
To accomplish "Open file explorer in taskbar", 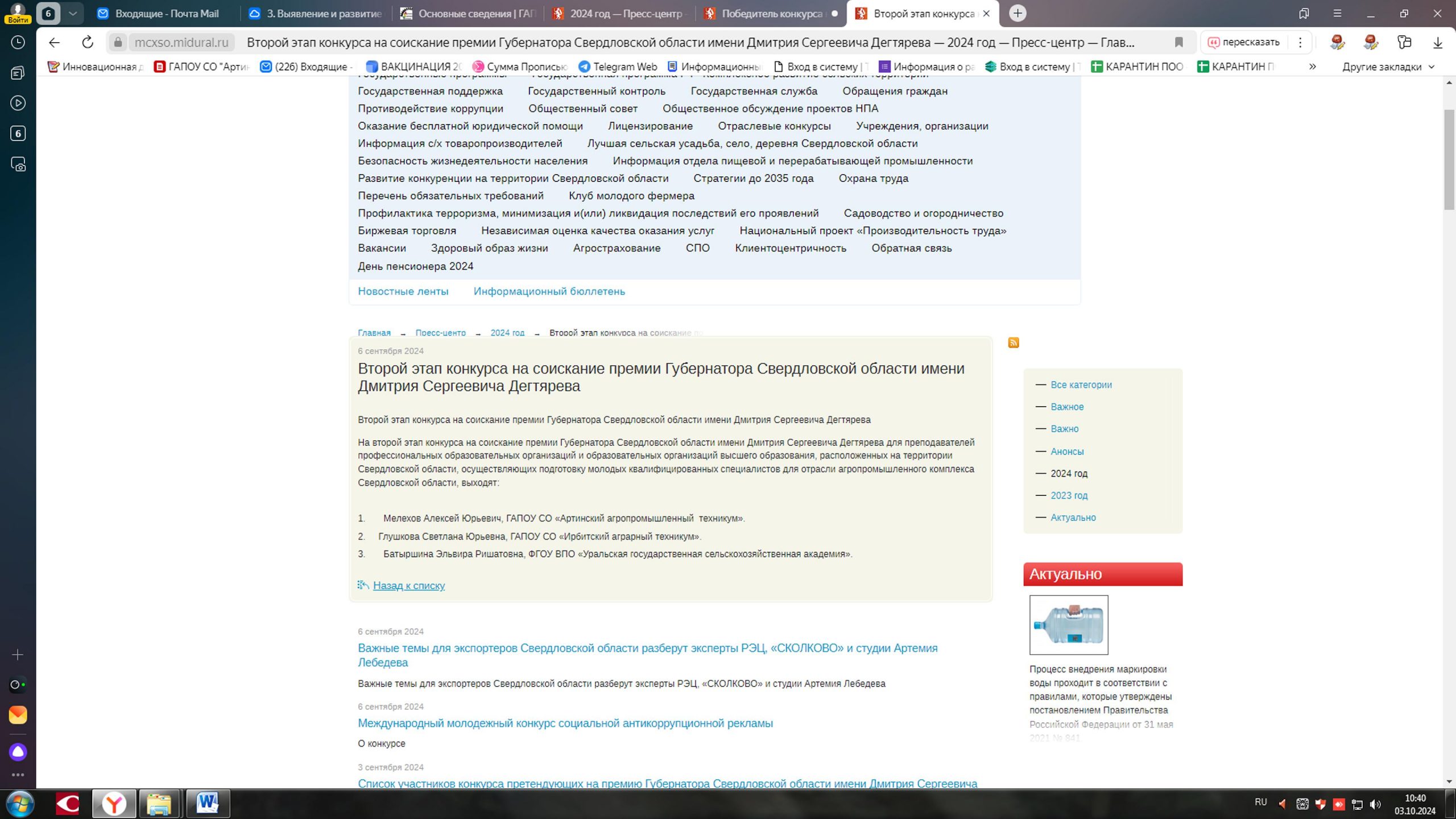I will [159, 804].
